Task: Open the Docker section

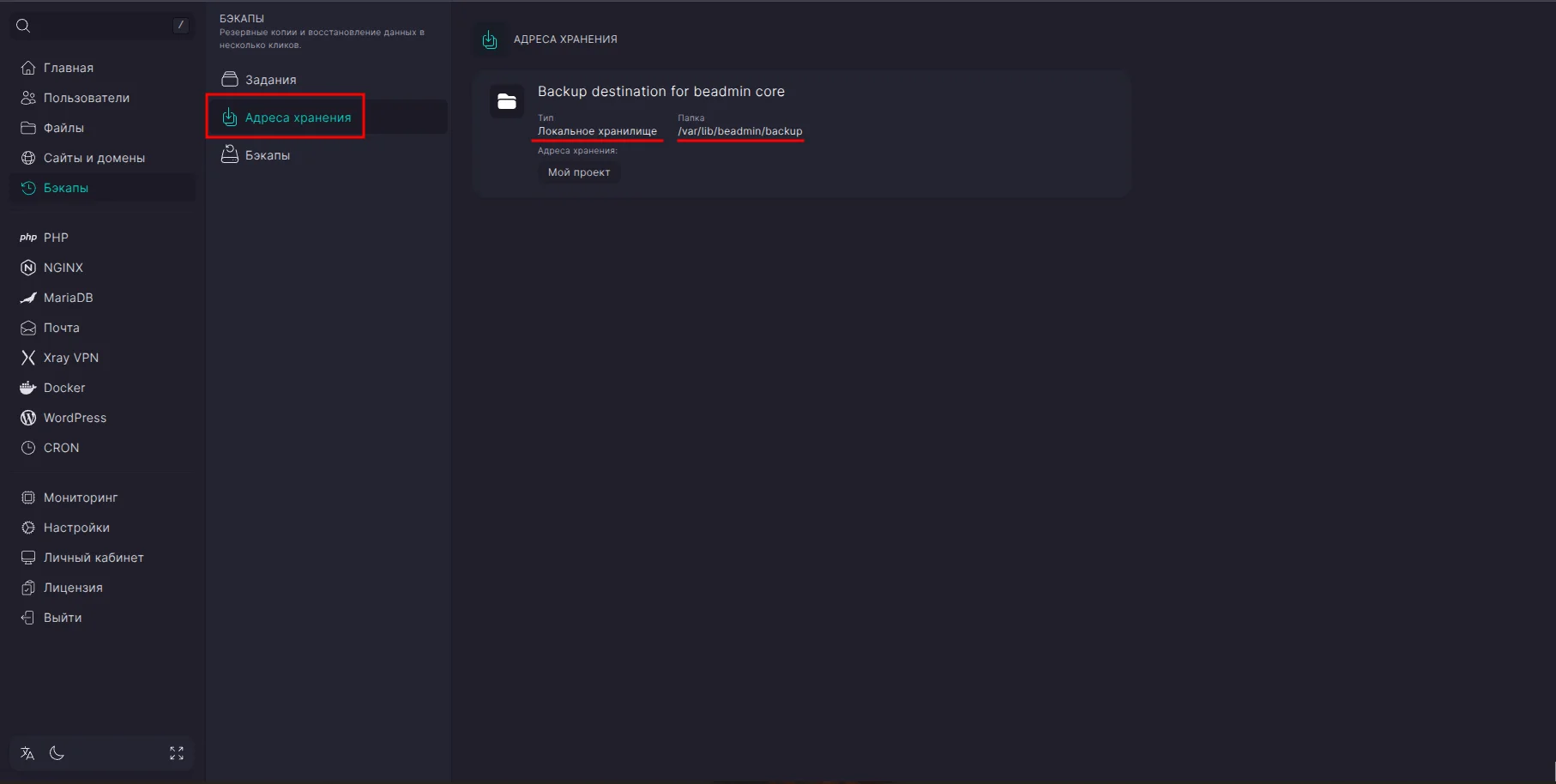Action: (x=63, y=388)
